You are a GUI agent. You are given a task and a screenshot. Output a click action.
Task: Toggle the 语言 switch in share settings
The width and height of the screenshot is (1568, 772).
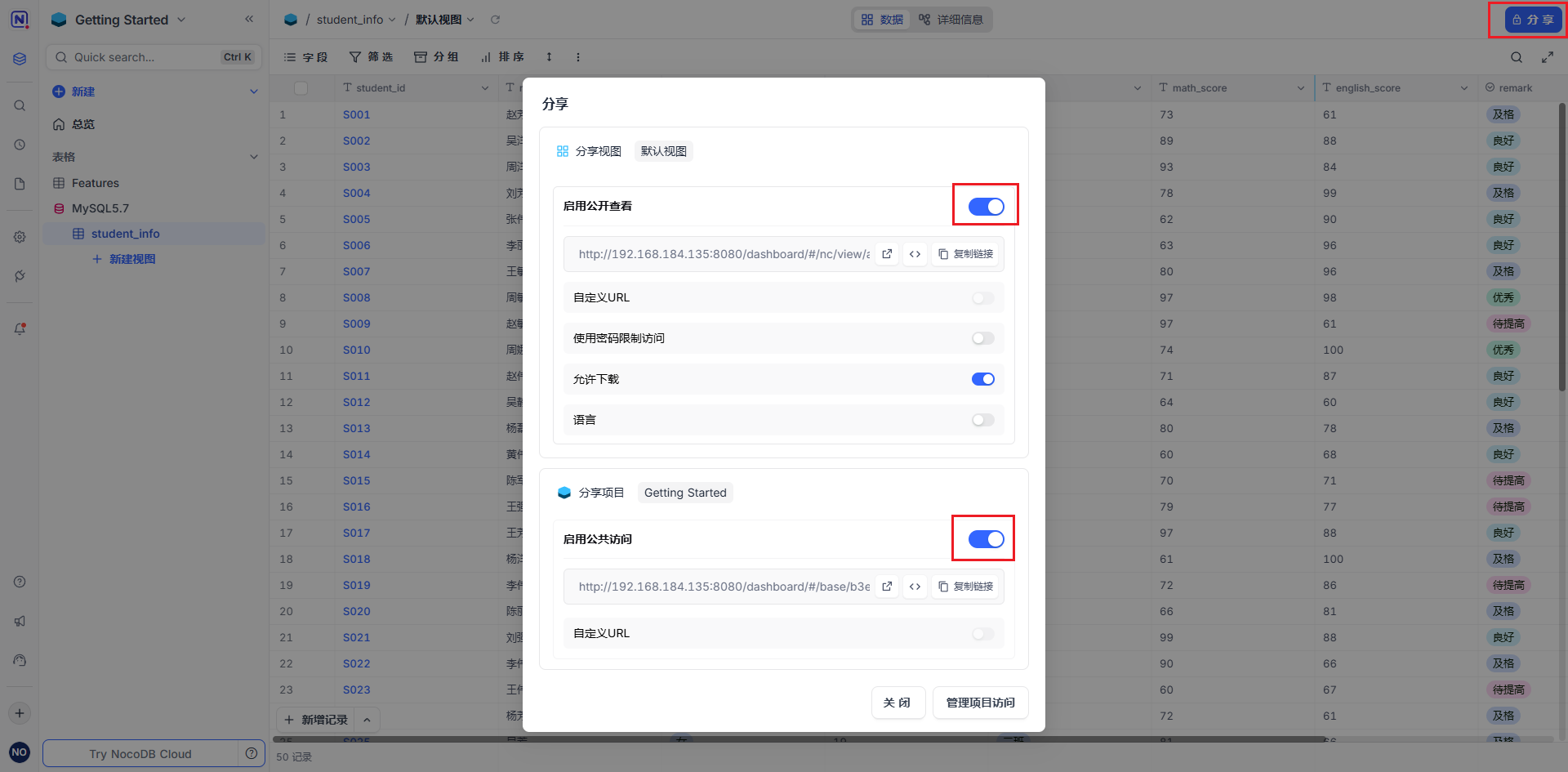click(x=982, y=420)
